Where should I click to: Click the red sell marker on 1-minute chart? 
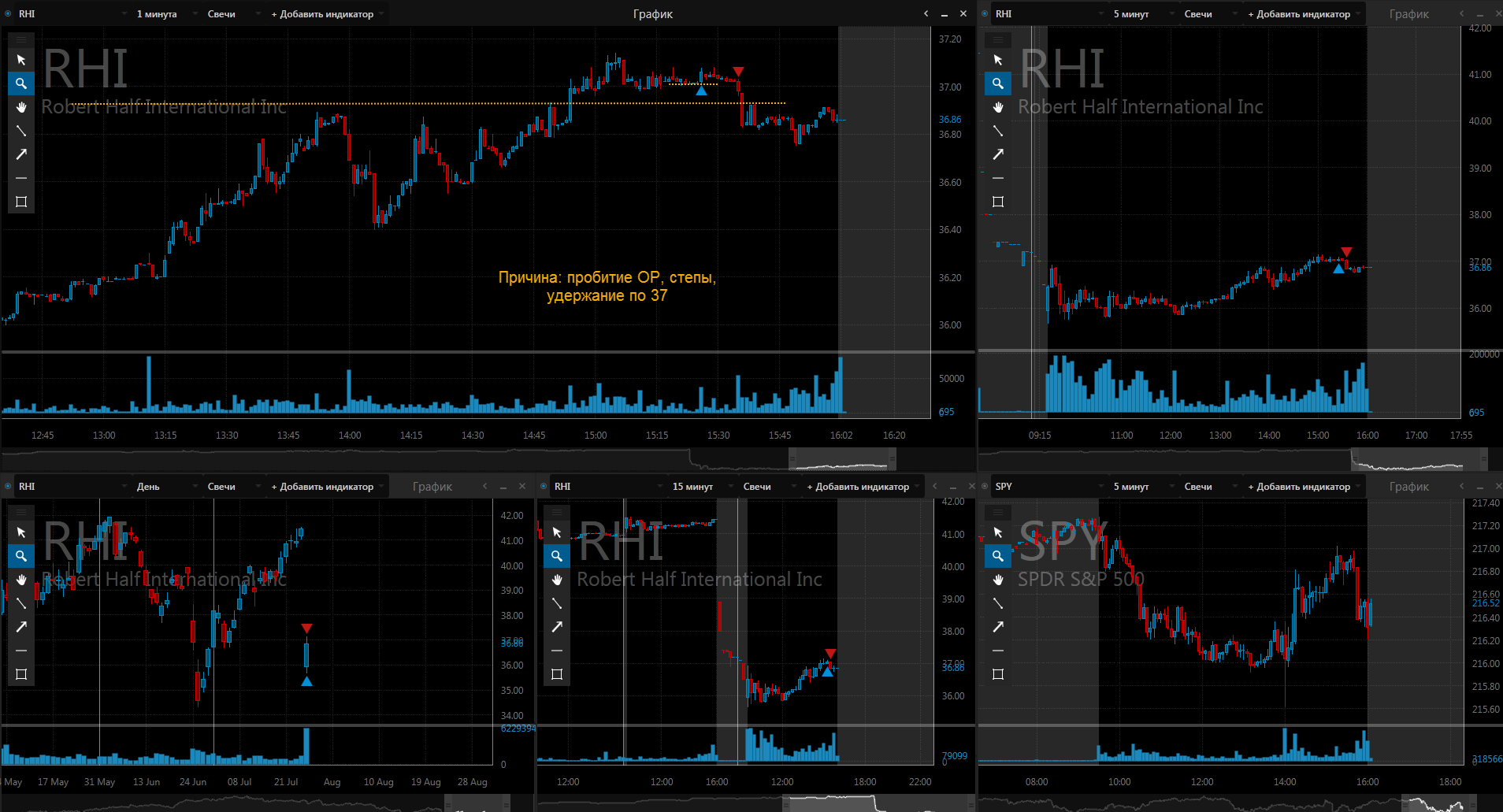[x=738, y=72]
